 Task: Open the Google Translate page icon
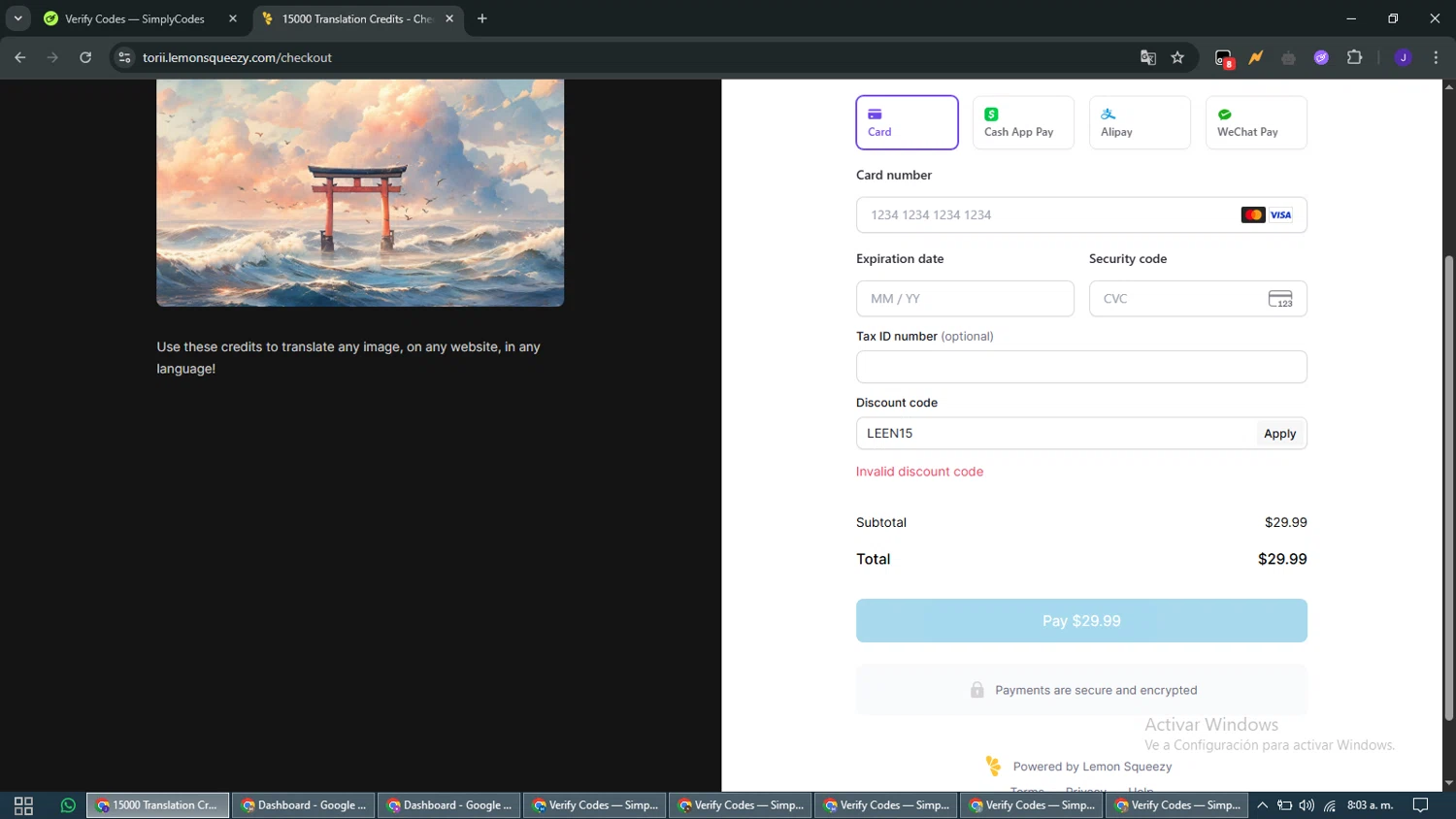[x=1148, y=57]
